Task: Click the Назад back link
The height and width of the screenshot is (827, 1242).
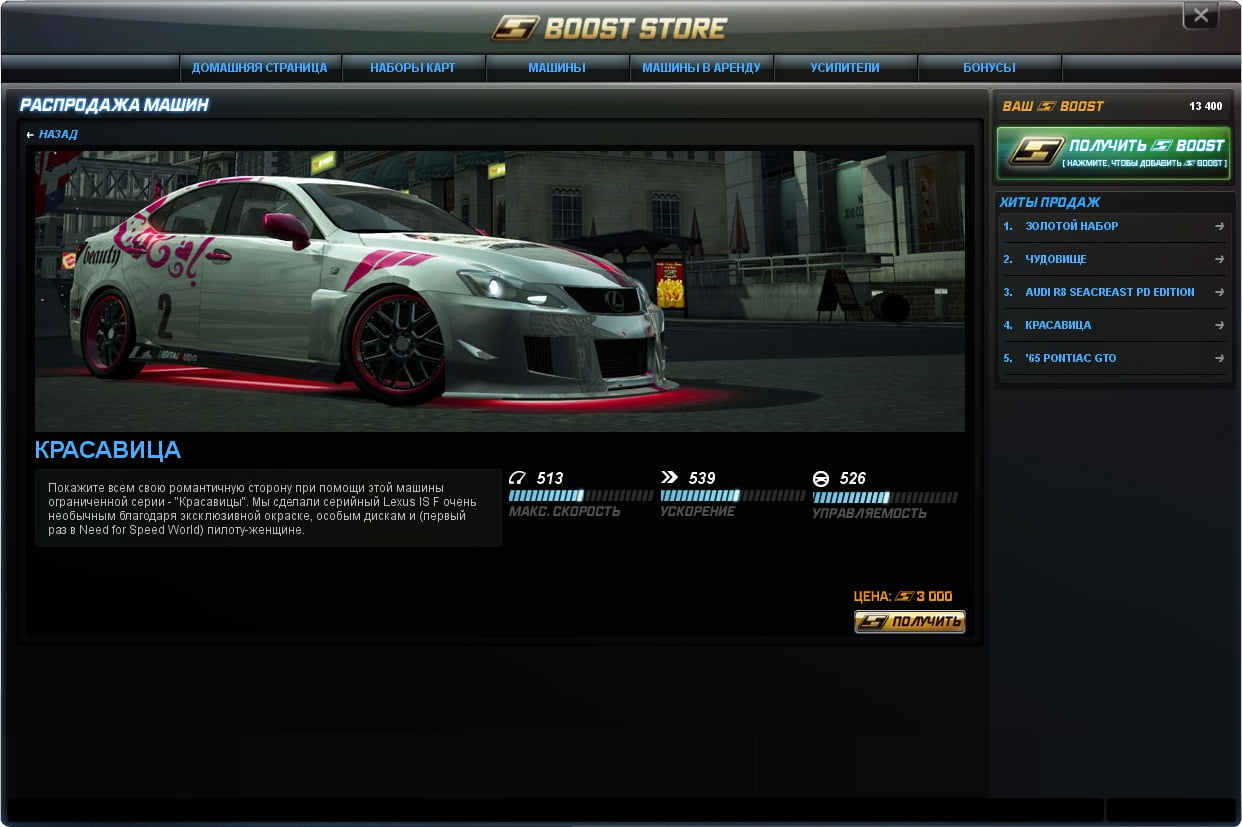Action: [x=58, y=134]
